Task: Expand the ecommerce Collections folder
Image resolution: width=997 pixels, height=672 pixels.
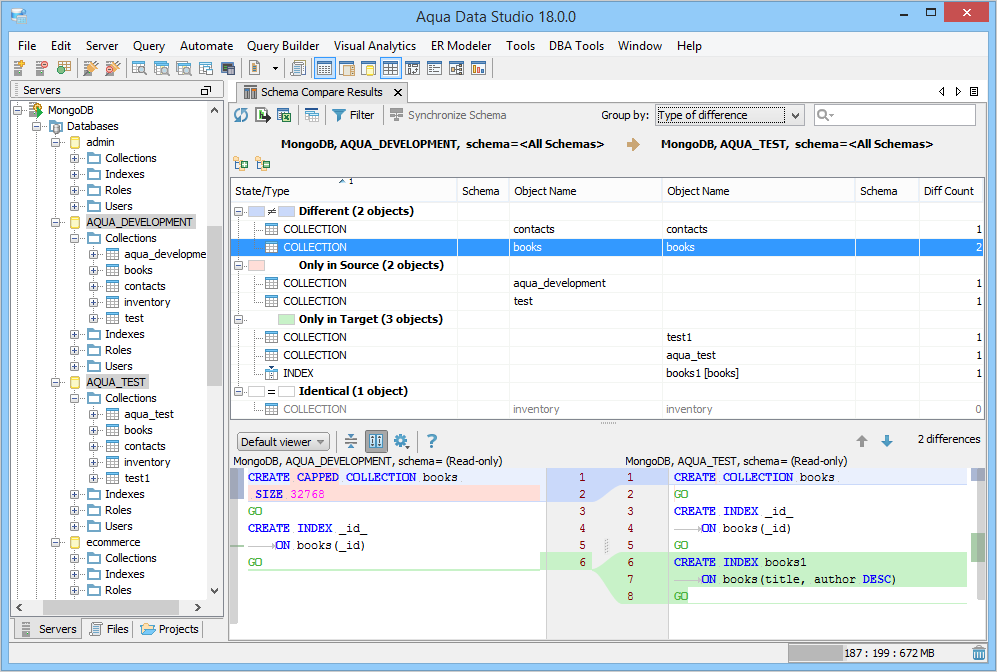Action: (x=74, y=558)
